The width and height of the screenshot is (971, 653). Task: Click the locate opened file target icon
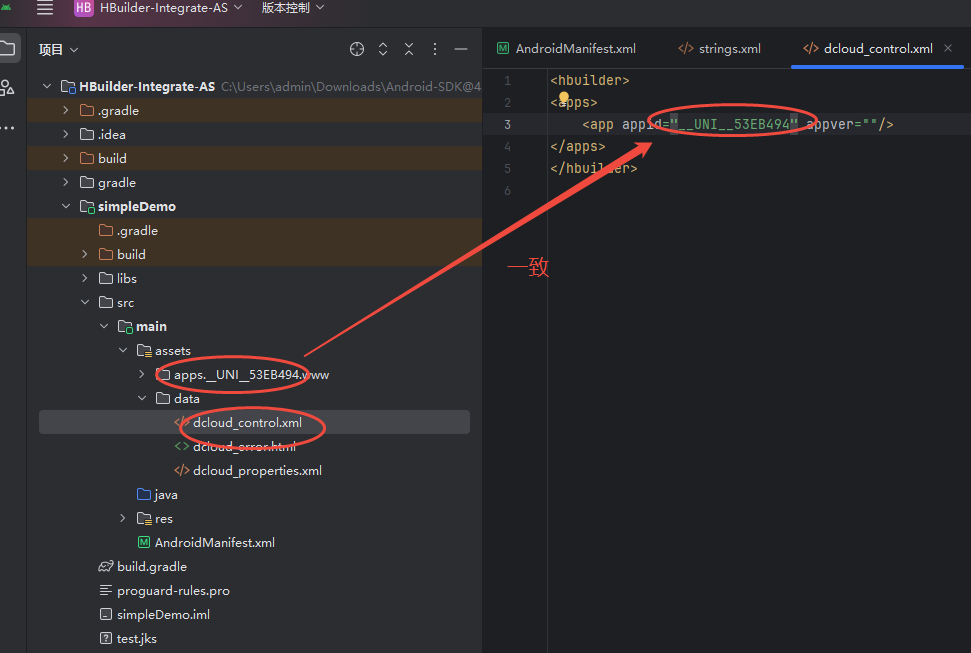tap(357, 49)
